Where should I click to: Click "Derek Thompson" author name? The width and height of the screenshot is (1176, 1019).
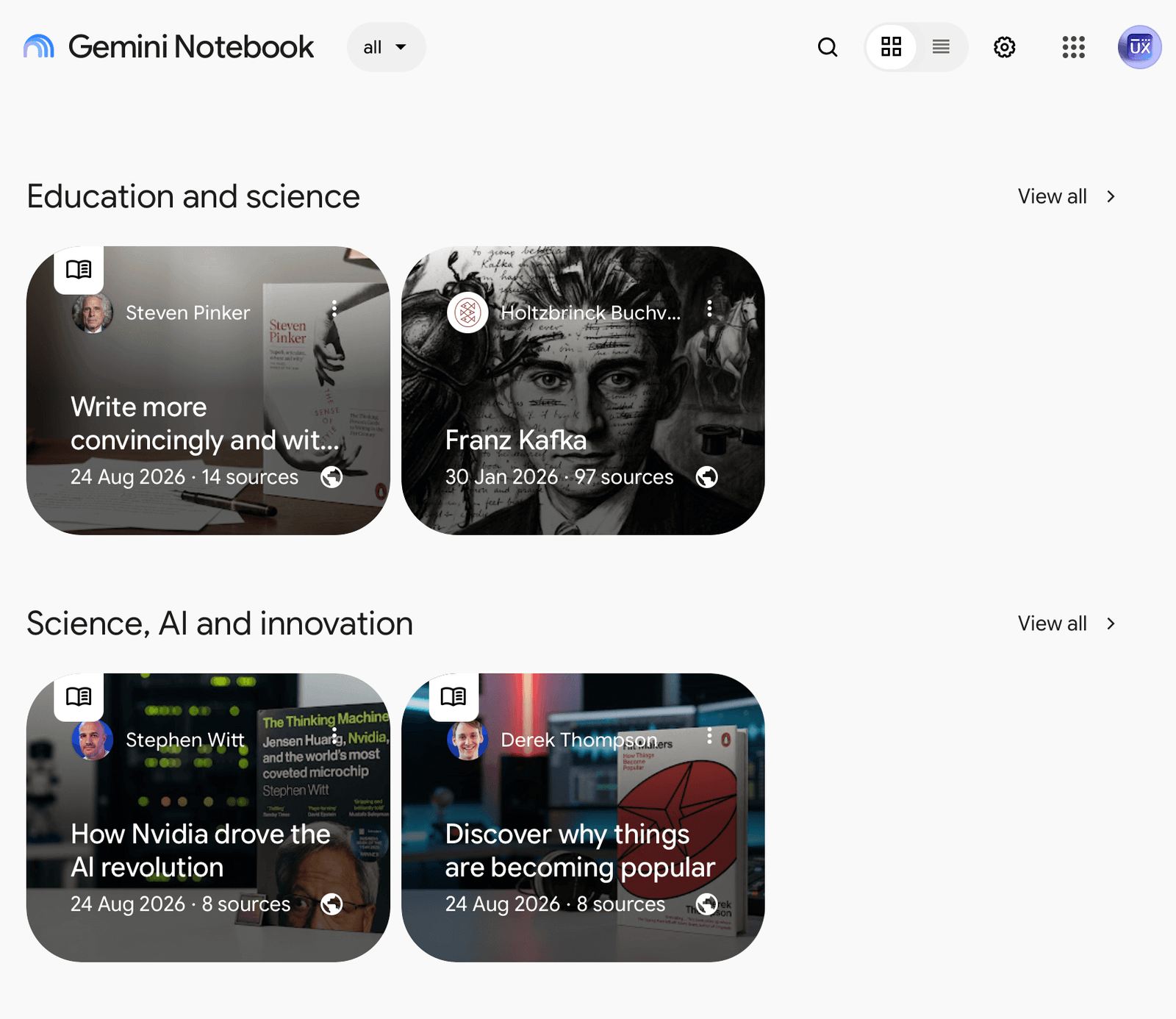click(579, 740)
